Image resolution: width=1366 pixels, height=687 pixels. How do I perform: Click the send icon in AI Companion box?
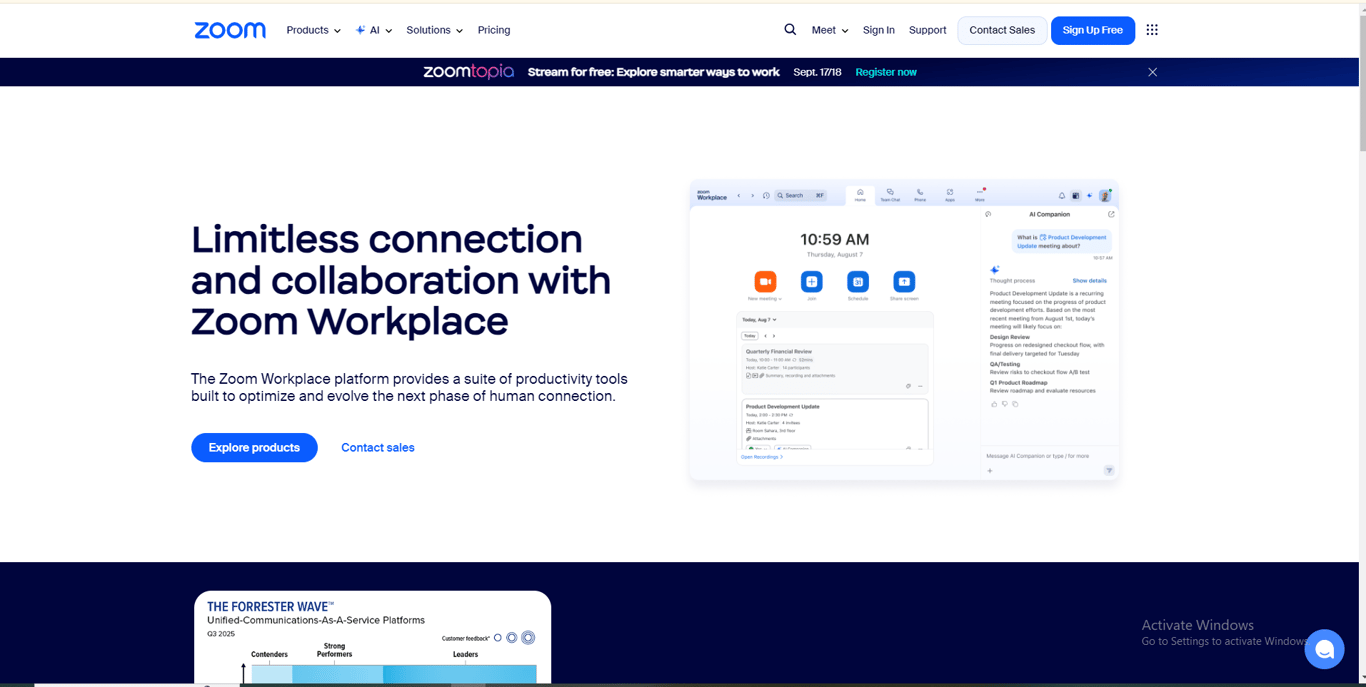[1109, 471]
